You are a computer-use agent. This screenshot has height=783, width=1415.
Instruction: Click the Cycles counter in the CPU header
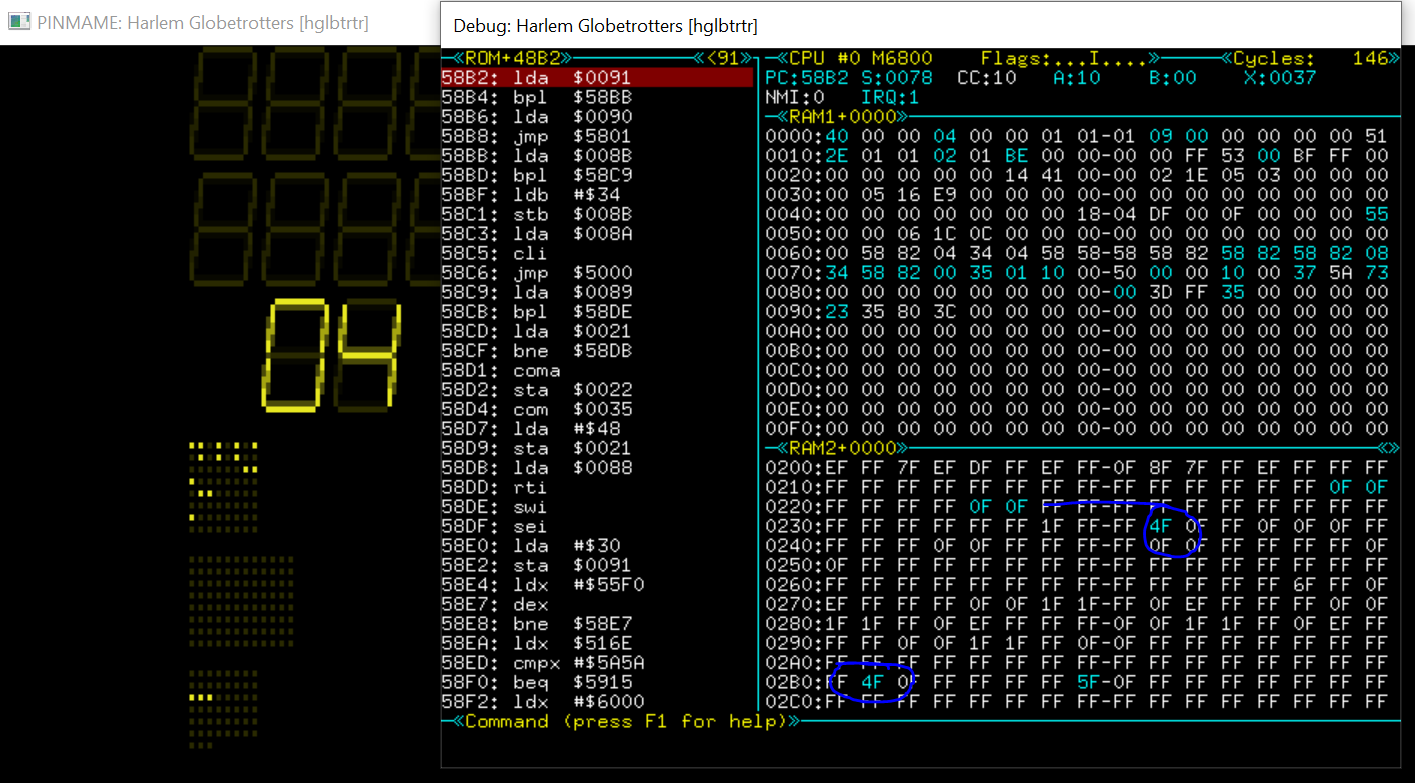pos(1310,58)
